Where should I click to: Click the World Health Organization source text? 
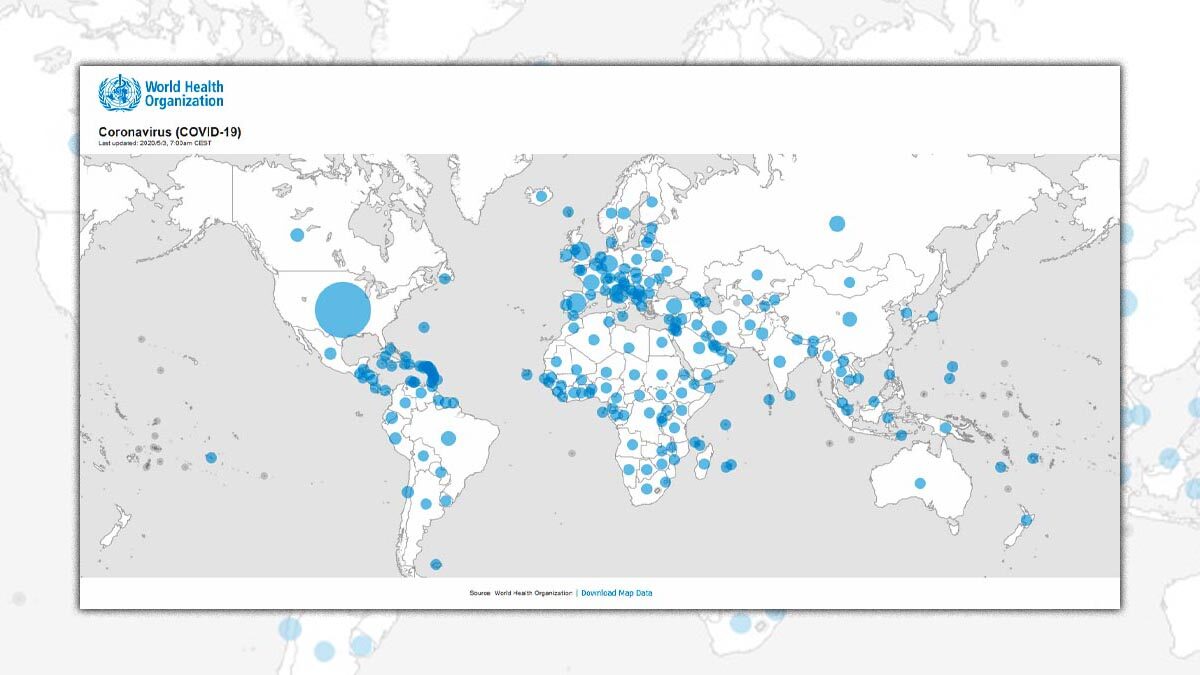pos(533,593)
